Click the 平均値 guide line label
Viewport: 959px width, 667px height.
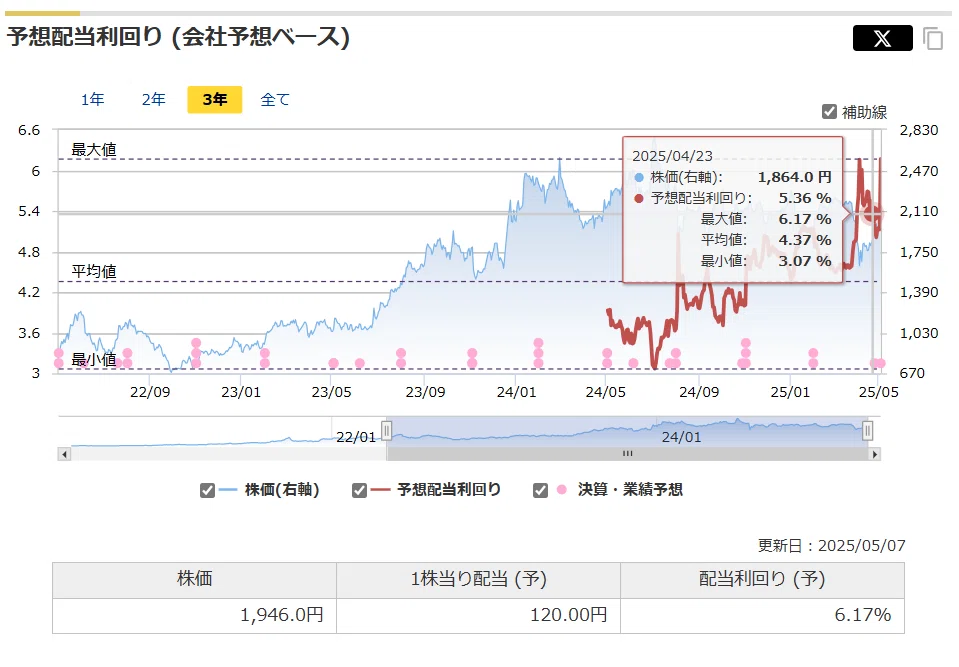coord(94,271)
